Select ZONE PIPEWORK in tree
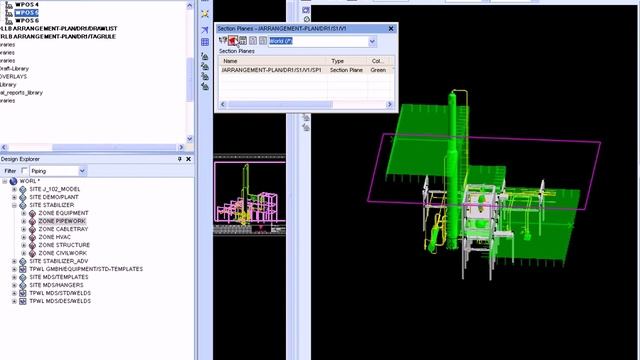 (x=62, y=221)
